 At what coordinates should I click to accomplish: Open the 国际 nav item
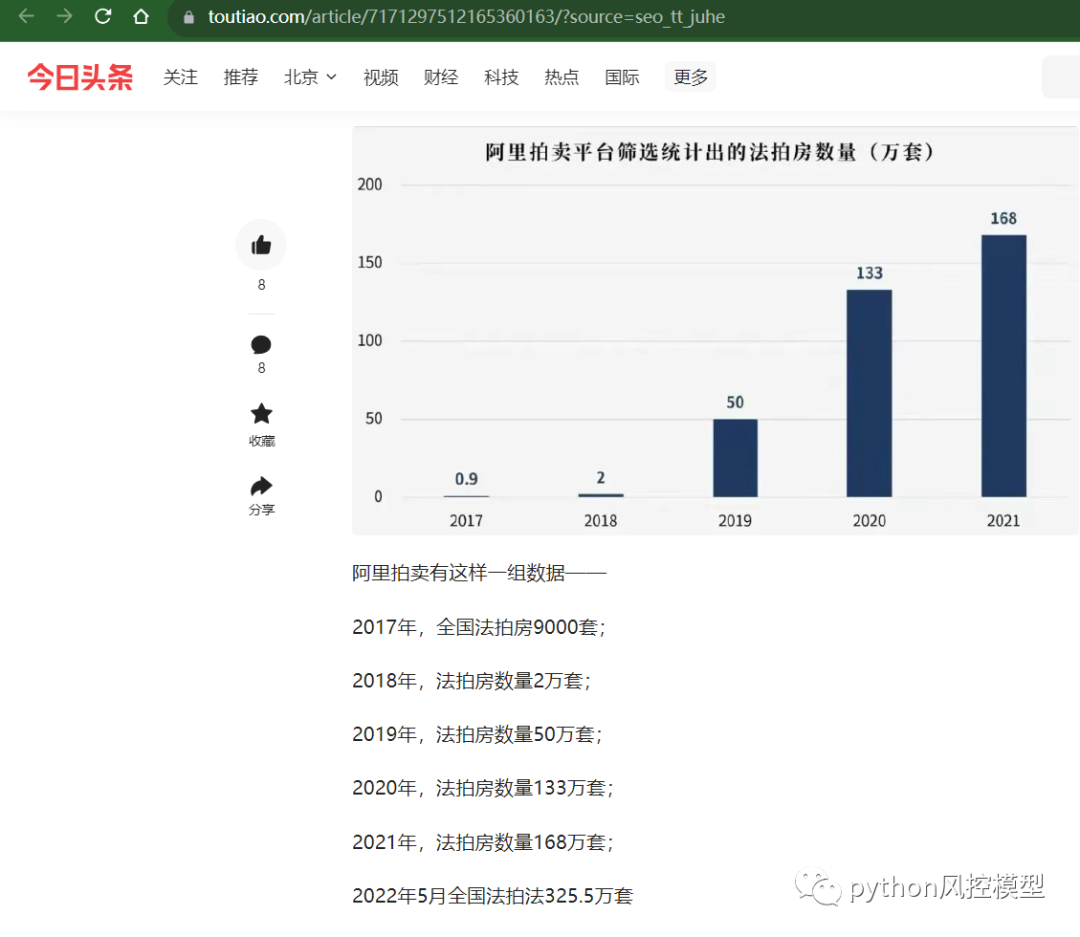click(x=622, y=77)
